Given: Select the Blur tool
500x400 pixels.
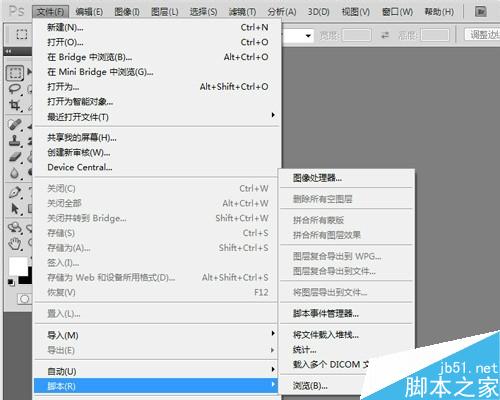Looking at the screenshot, I should [x=15, y=173].
